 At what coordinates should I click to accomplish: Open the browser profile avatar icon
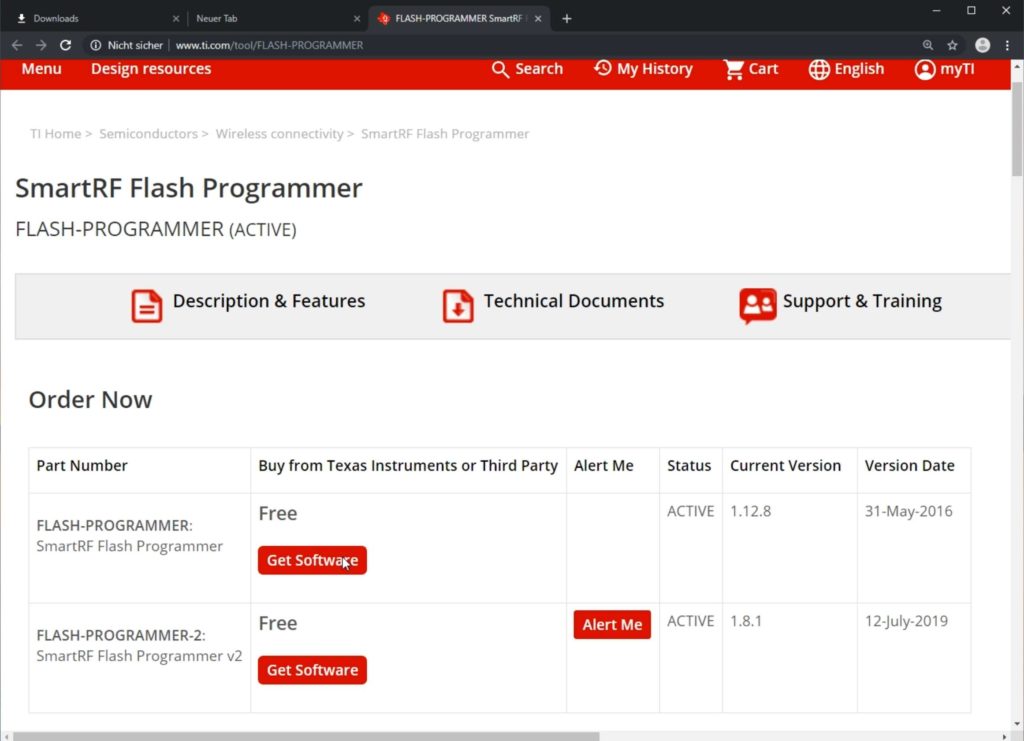(x=982, y=45)
